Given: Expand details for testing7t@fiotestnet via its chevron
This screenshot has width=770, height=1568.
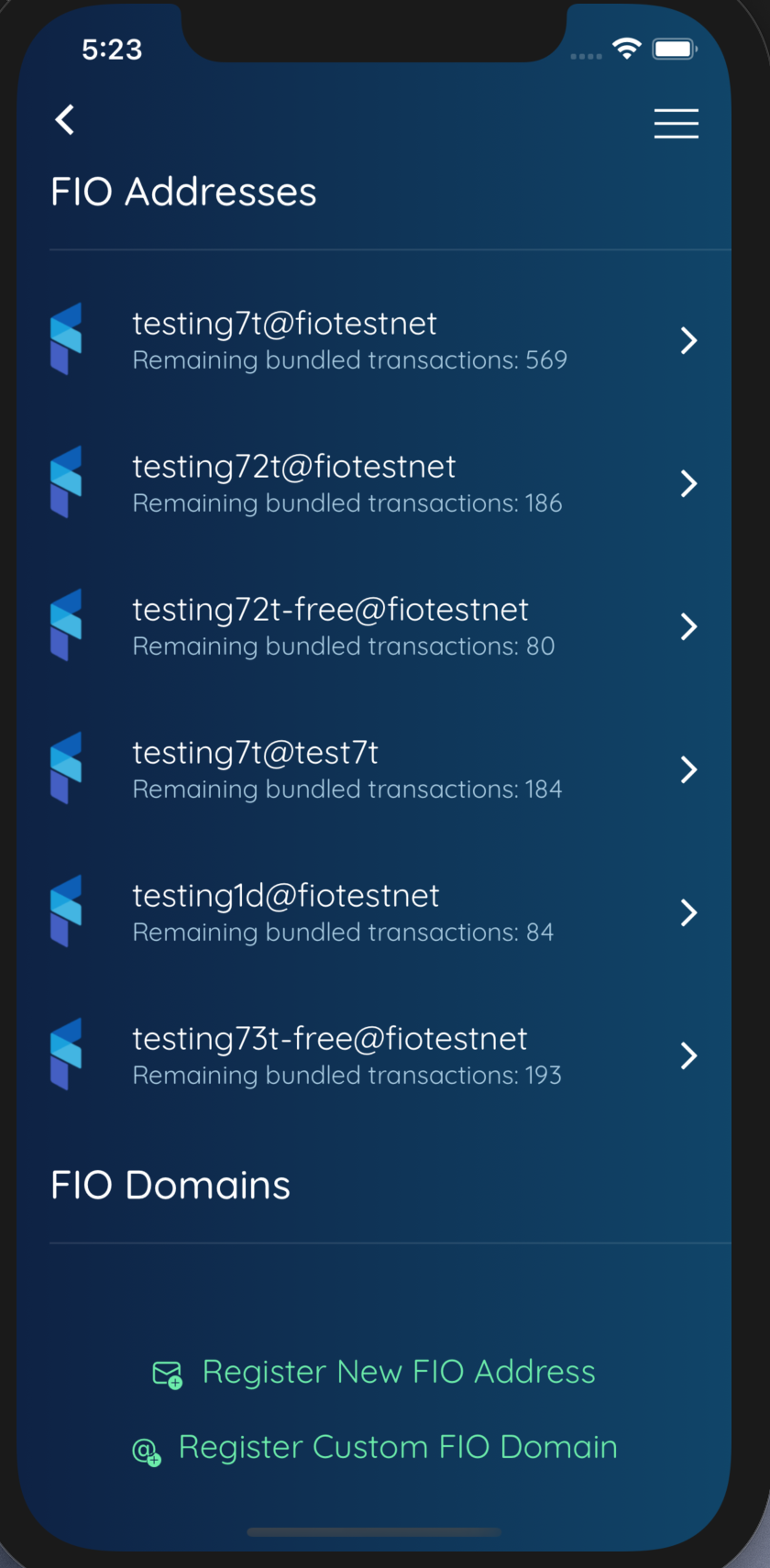Looking at the screenshot, I should point(688,340).
